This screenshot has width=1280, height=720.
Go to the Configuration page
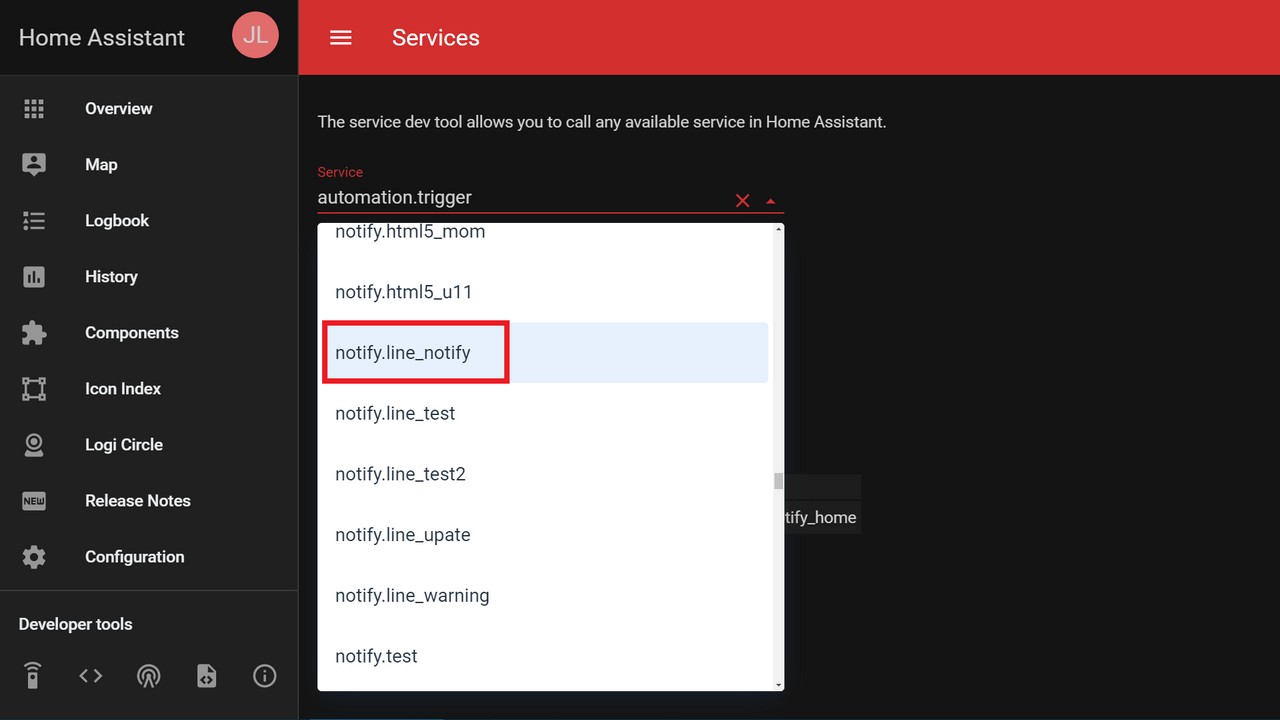pos(135,557)
